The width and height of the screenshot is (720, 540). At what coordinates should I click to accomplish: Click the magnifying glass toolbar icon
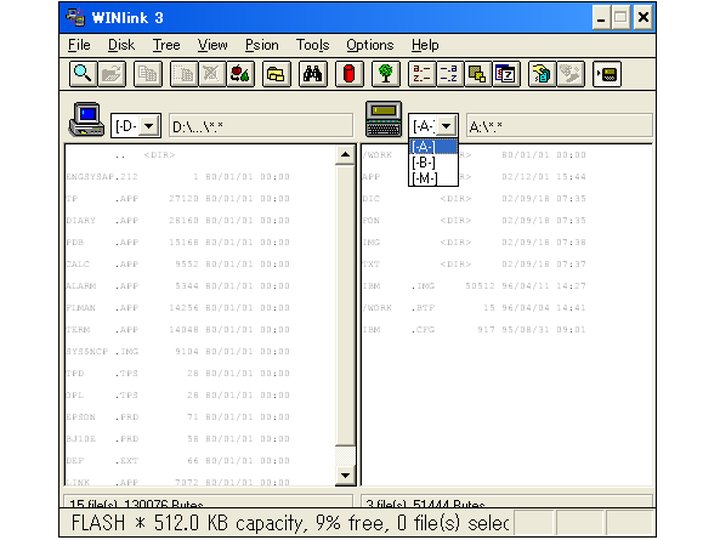83,74
